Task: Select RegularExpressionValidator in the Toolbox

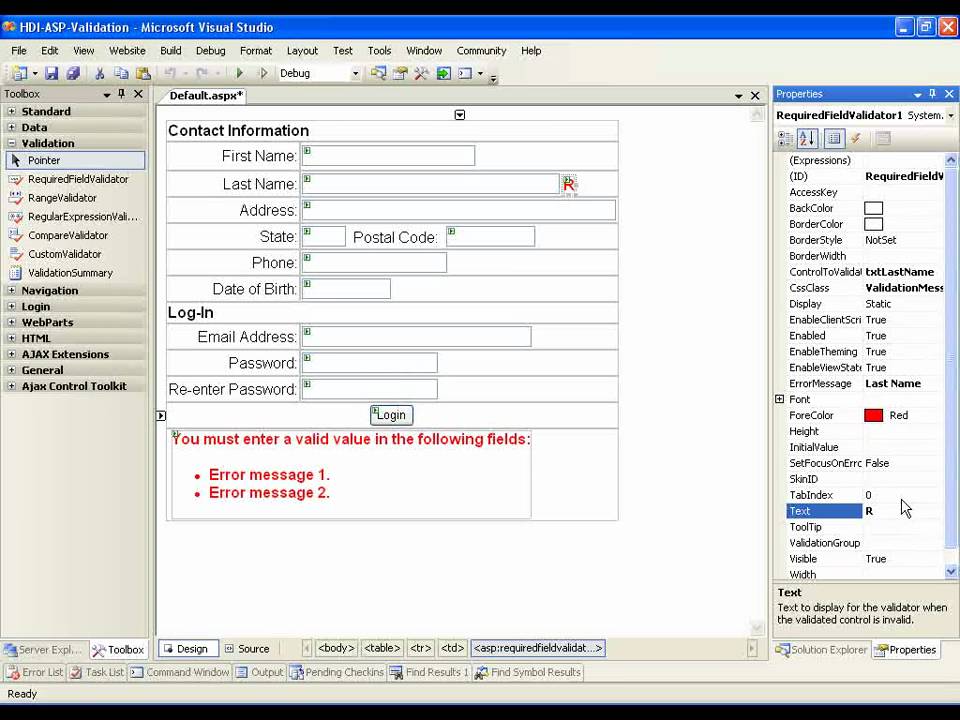Action: pos(83,217)
